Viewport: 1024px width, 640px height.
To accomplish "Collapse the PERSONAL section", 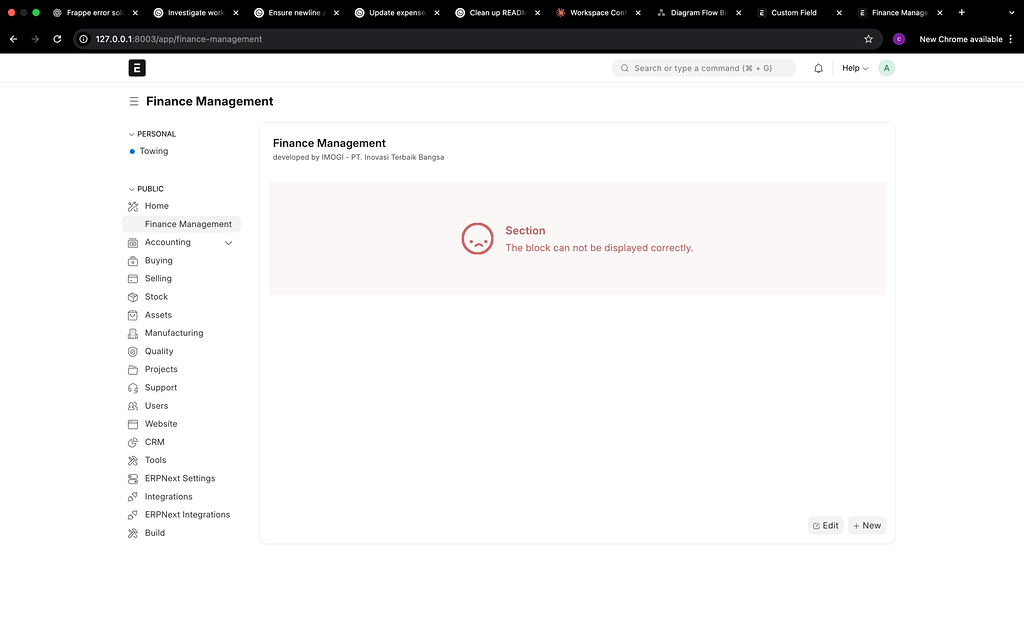I will [131, 133].
